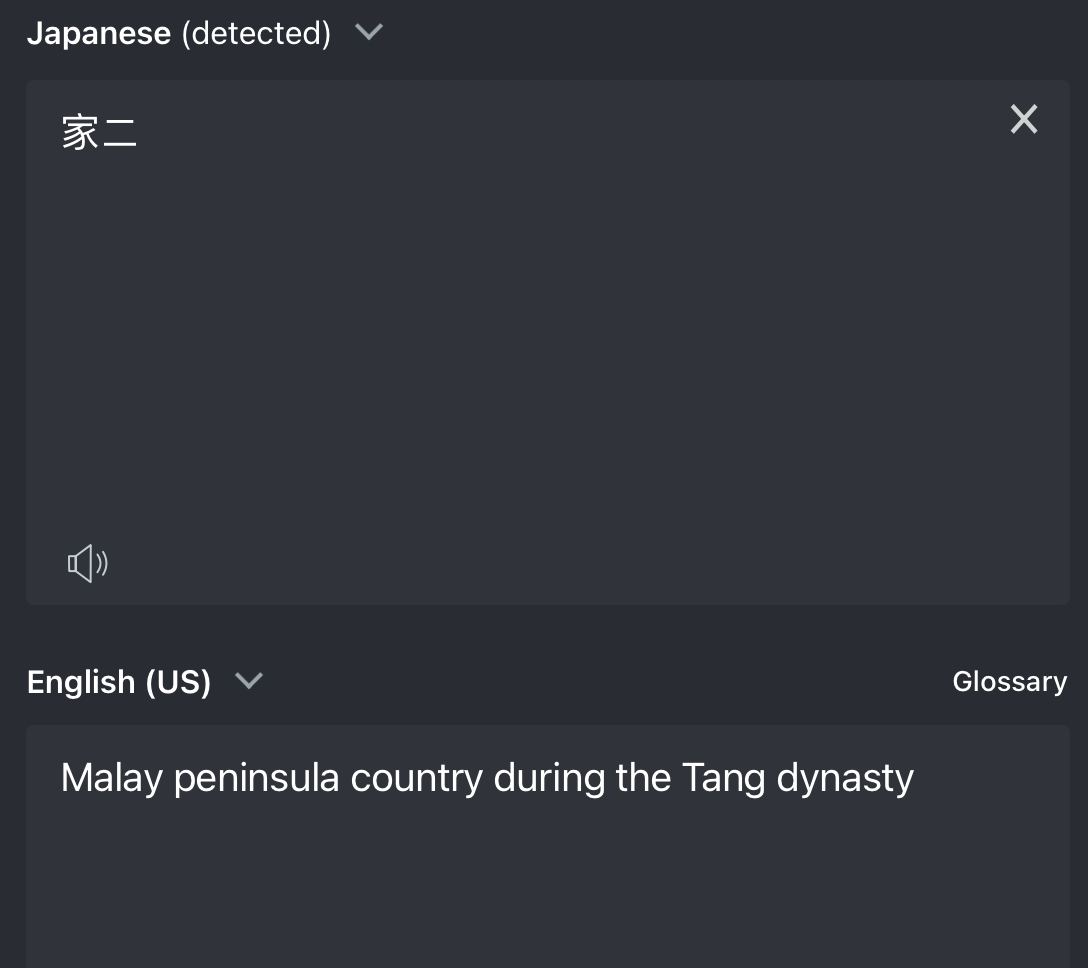Click the "(detected)" language indicator text
The image size is (1088, 968).
[256, 33]
